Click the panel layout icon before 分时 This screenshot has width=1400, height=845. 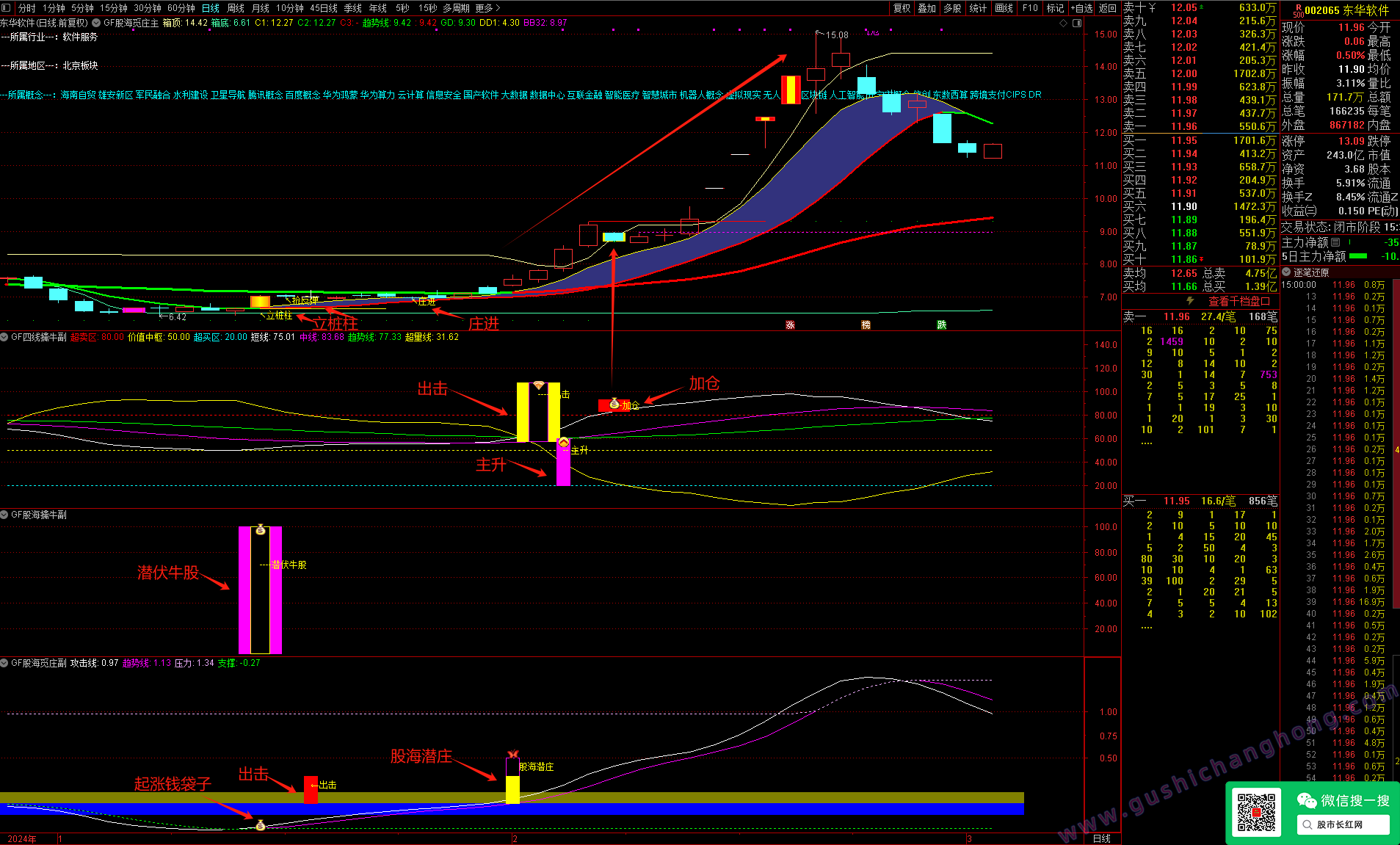(7, 8)
